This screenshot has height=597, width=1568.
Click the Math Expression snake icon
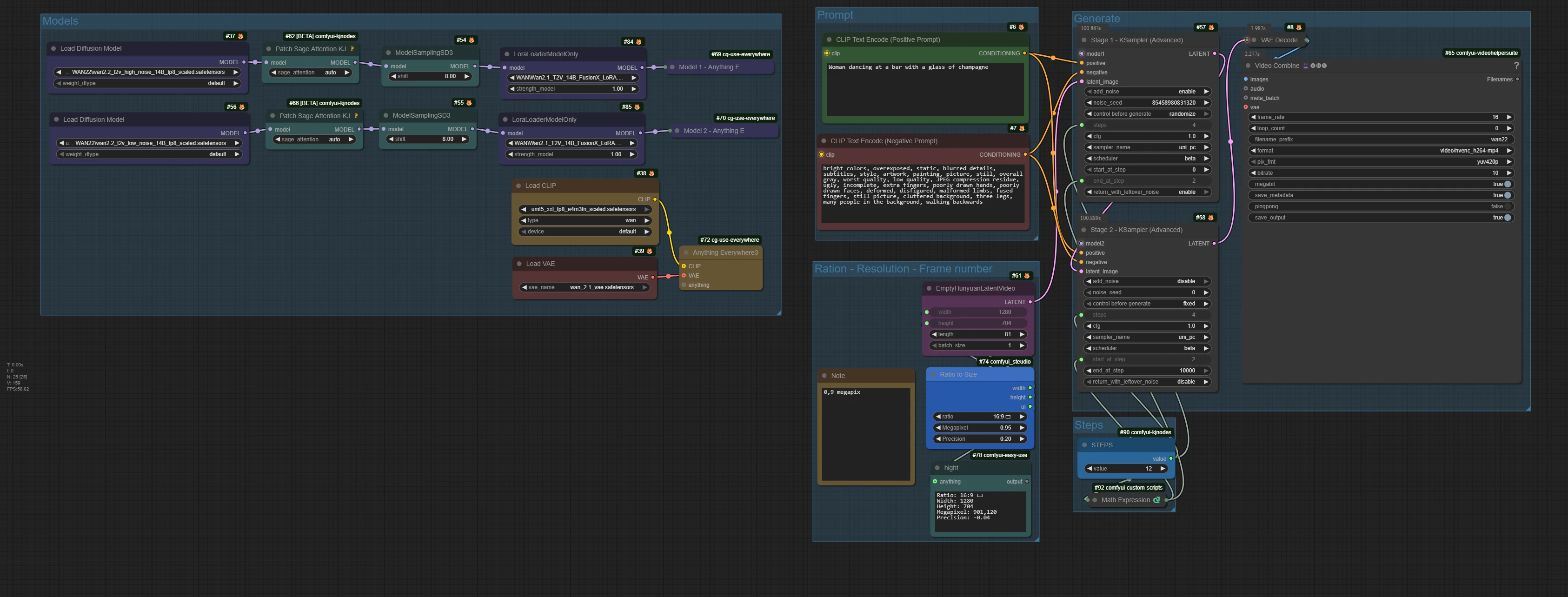pyautogui.click(x=1156, y=500)
